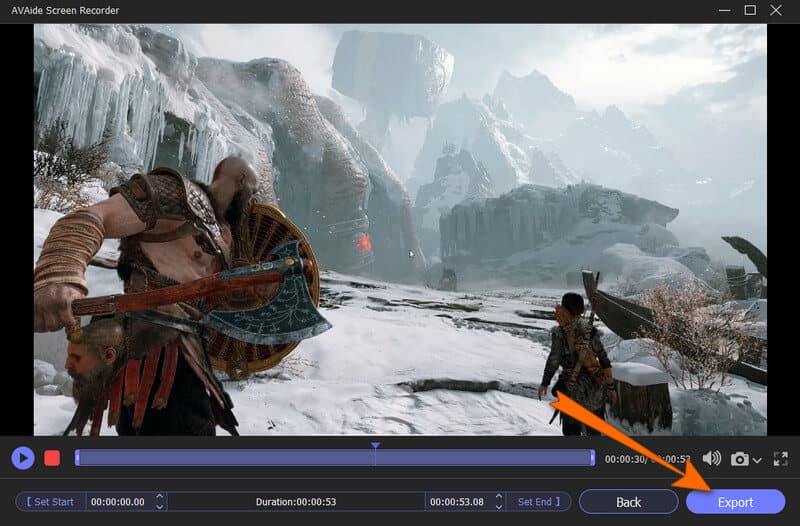
Task: Select the start time field 00:00:00.00
Action: click(118, 502)
